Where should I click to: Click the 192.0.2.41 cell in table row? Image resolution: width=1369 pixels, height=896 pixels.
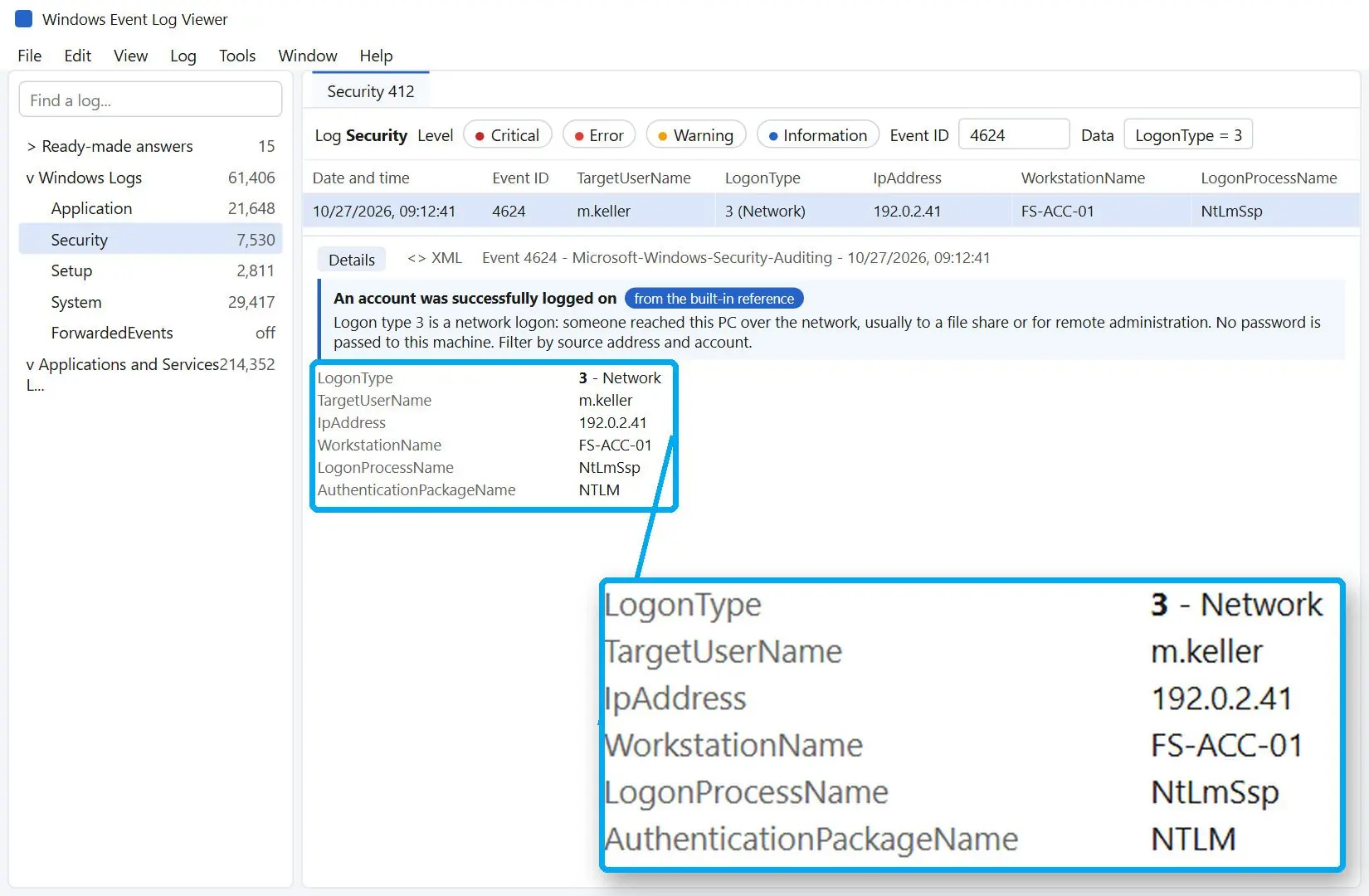[x=907, y=211]
